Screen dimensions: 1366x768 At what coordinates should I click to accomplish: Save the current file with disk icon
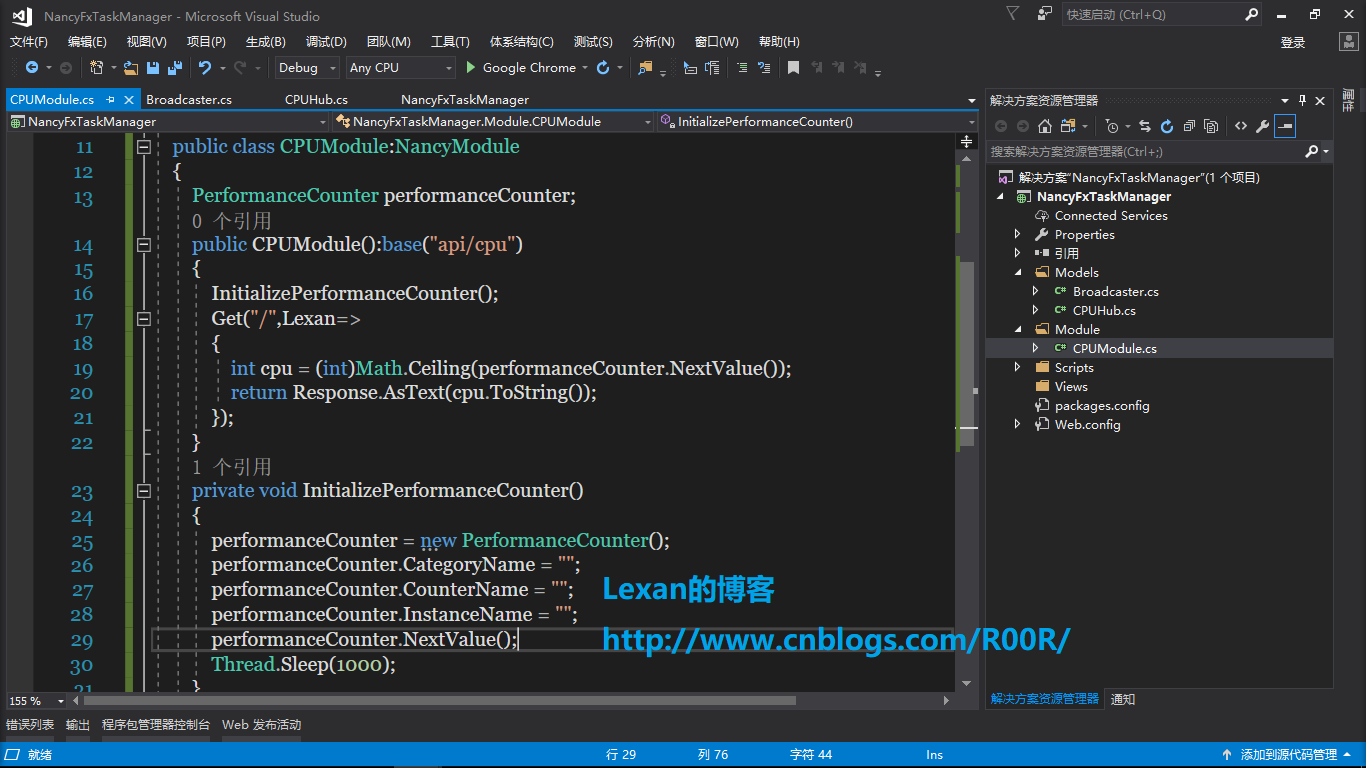click(153, 68)
